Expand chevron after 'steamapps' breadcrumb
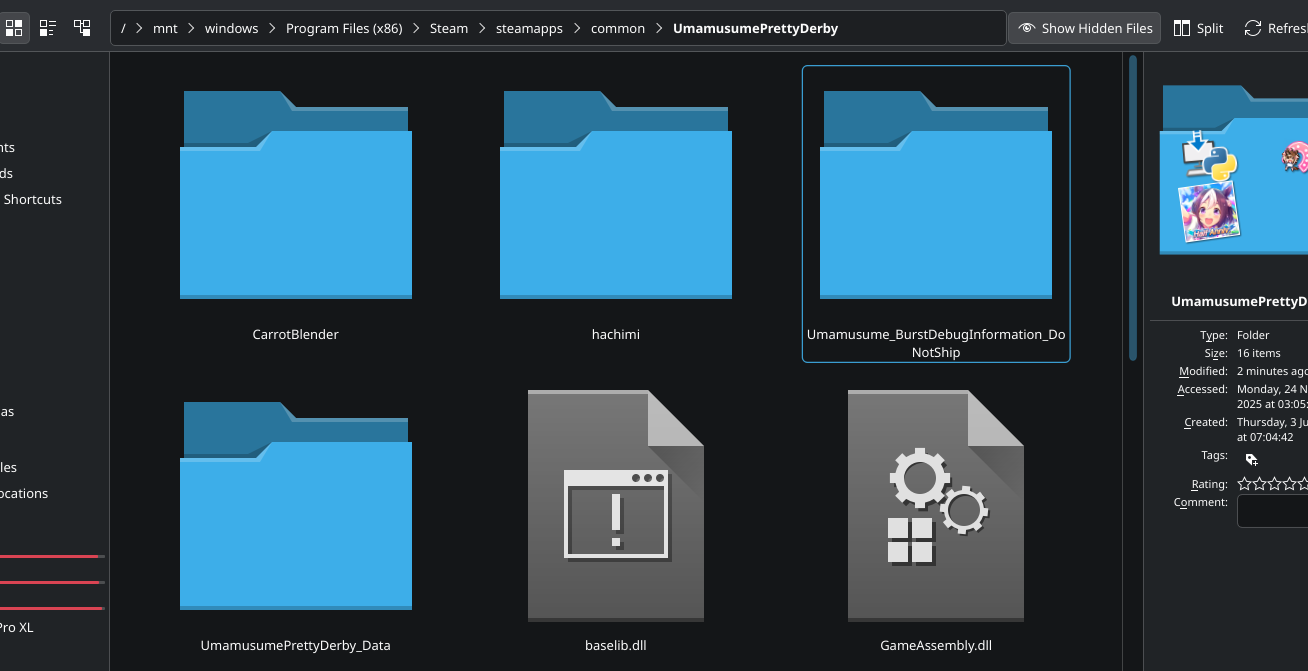This screenshot has width=1308, height=671. pos(577,28)
